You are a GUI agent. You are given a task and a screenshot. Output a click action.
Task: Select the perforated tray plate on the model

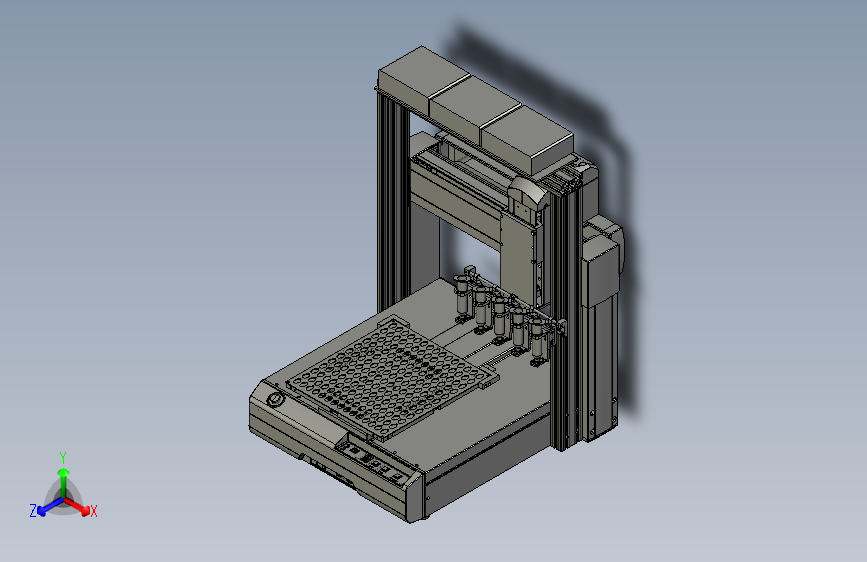pyautogui.click(x=393, y=378)
